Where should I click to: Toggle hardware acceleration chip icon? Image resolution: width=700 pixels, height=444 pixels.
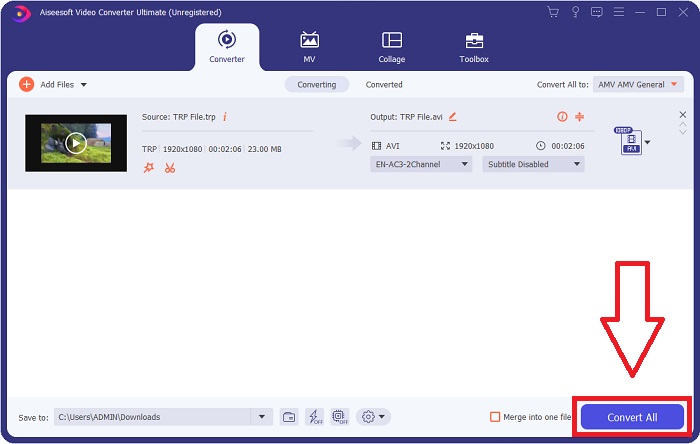click(340, 417)
